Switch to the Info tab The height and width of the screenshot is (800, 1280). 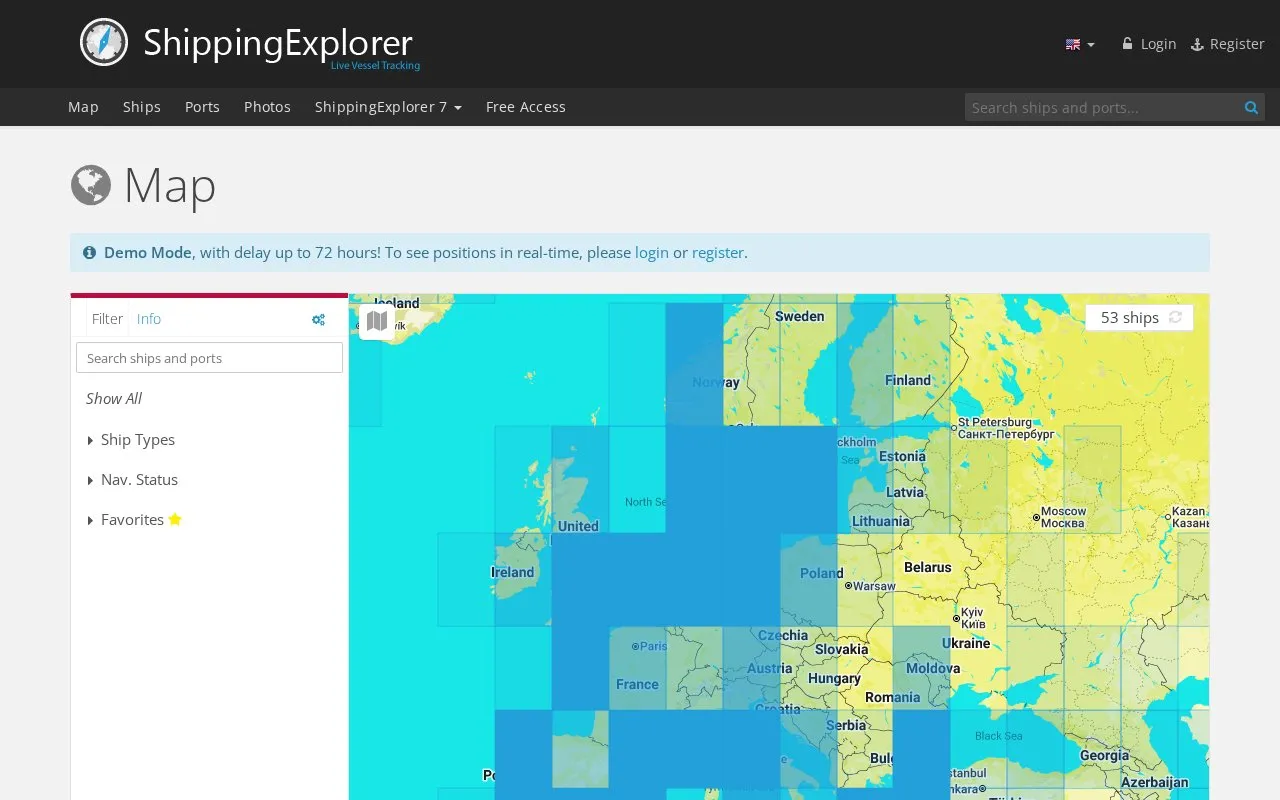coord(149,319)
